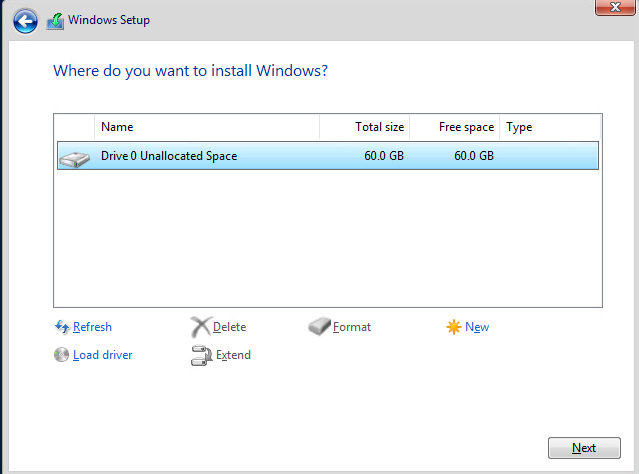The height and width of the screenshot is (474, 639).
Task: Click the Load driver disc icon
Action: click(x=61, y=355)
